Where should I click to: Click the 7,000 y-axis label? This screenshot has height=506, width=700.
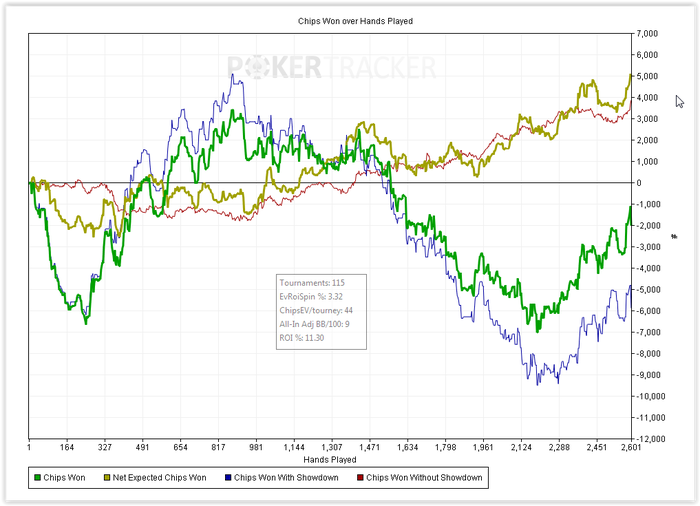[x=647, y=33]
